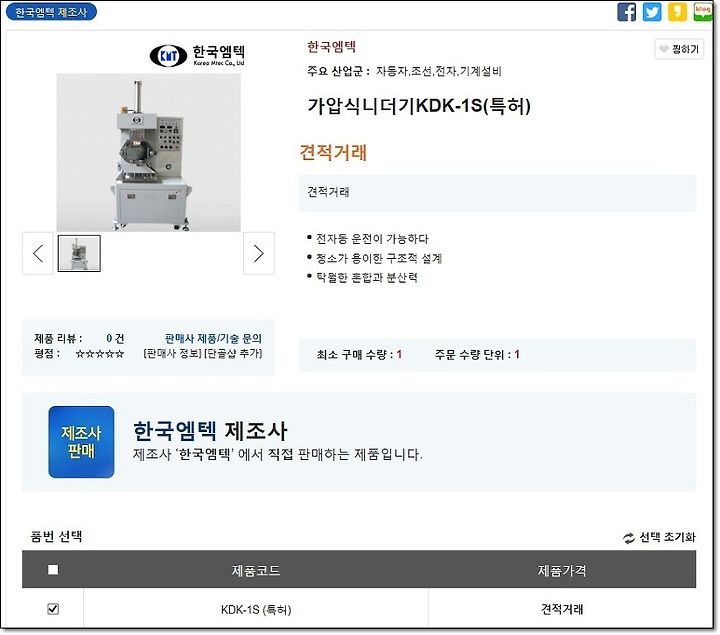720x635 pixels.
Task: Share via the Twitter bird icon
Action: [652, 12]
